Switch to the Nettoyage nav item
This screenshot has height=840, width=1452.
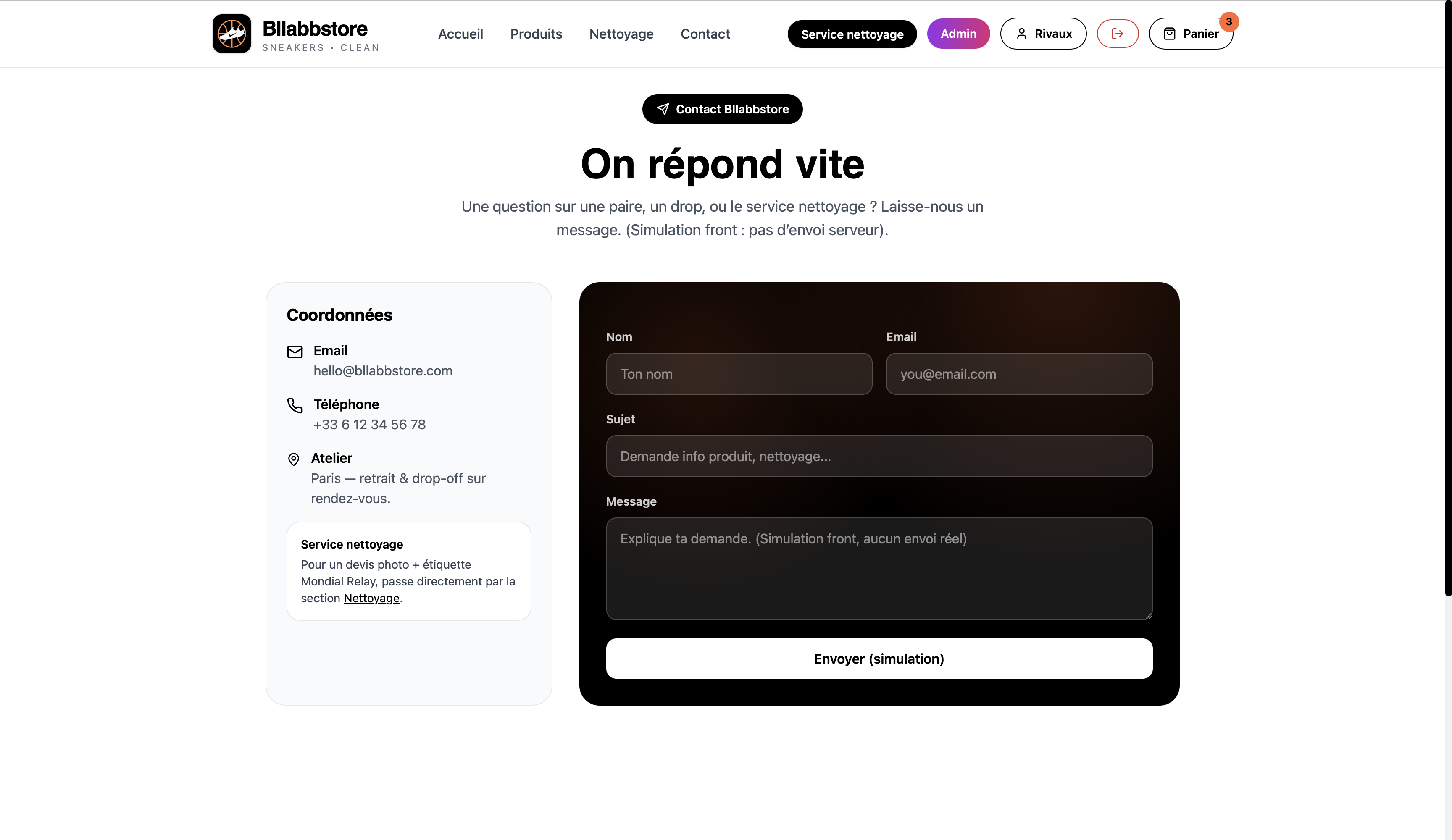click(621, 34)
